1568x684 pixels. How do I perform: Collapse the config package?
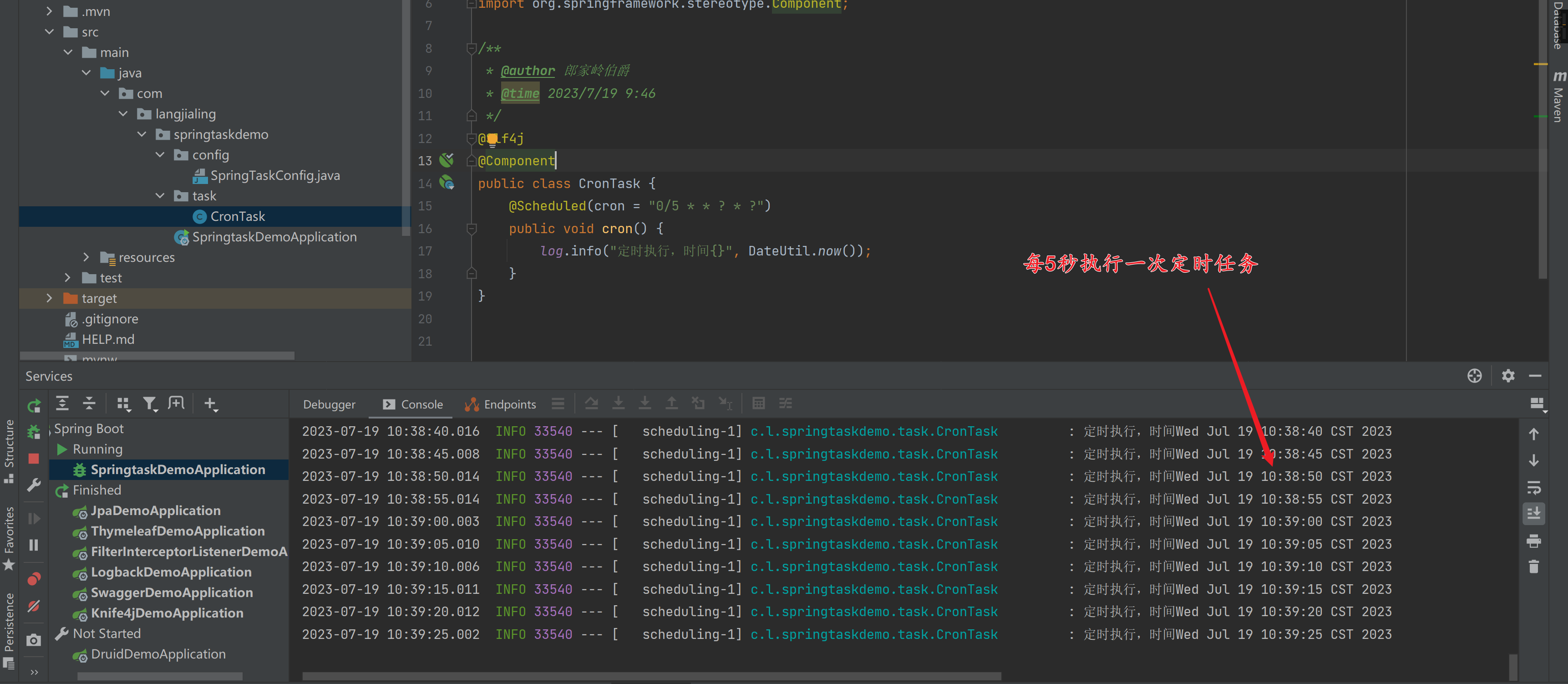[x=160, y=155]
